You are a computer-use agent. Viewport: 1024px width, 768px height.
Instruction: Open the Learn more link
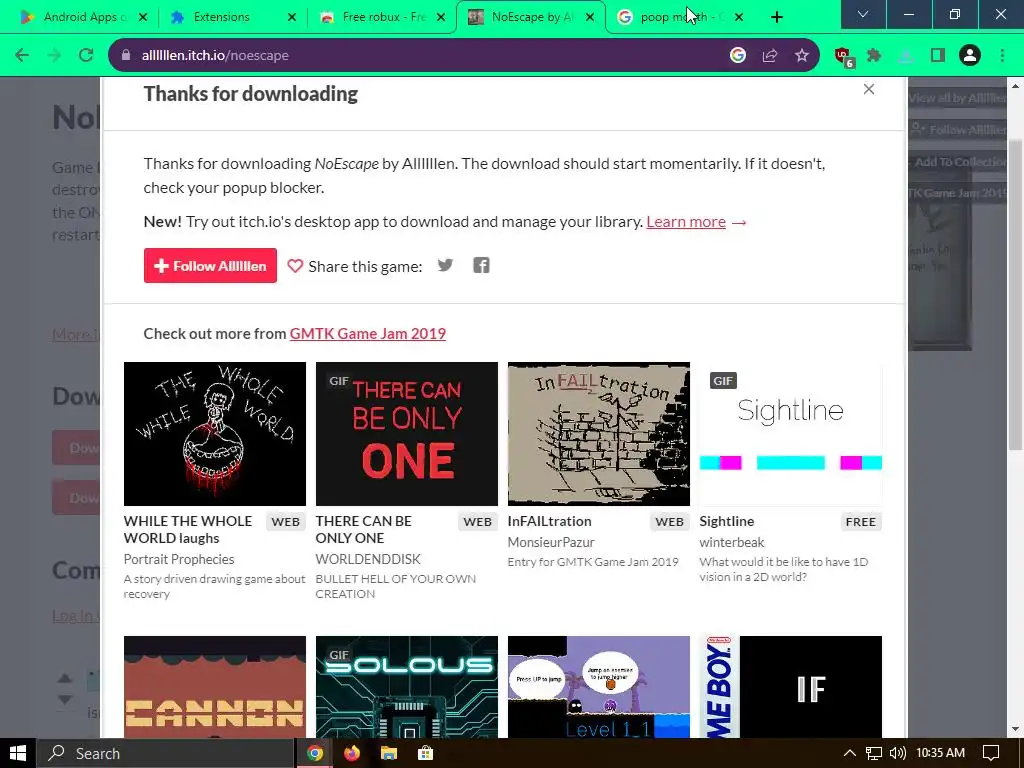coord(686,222)
